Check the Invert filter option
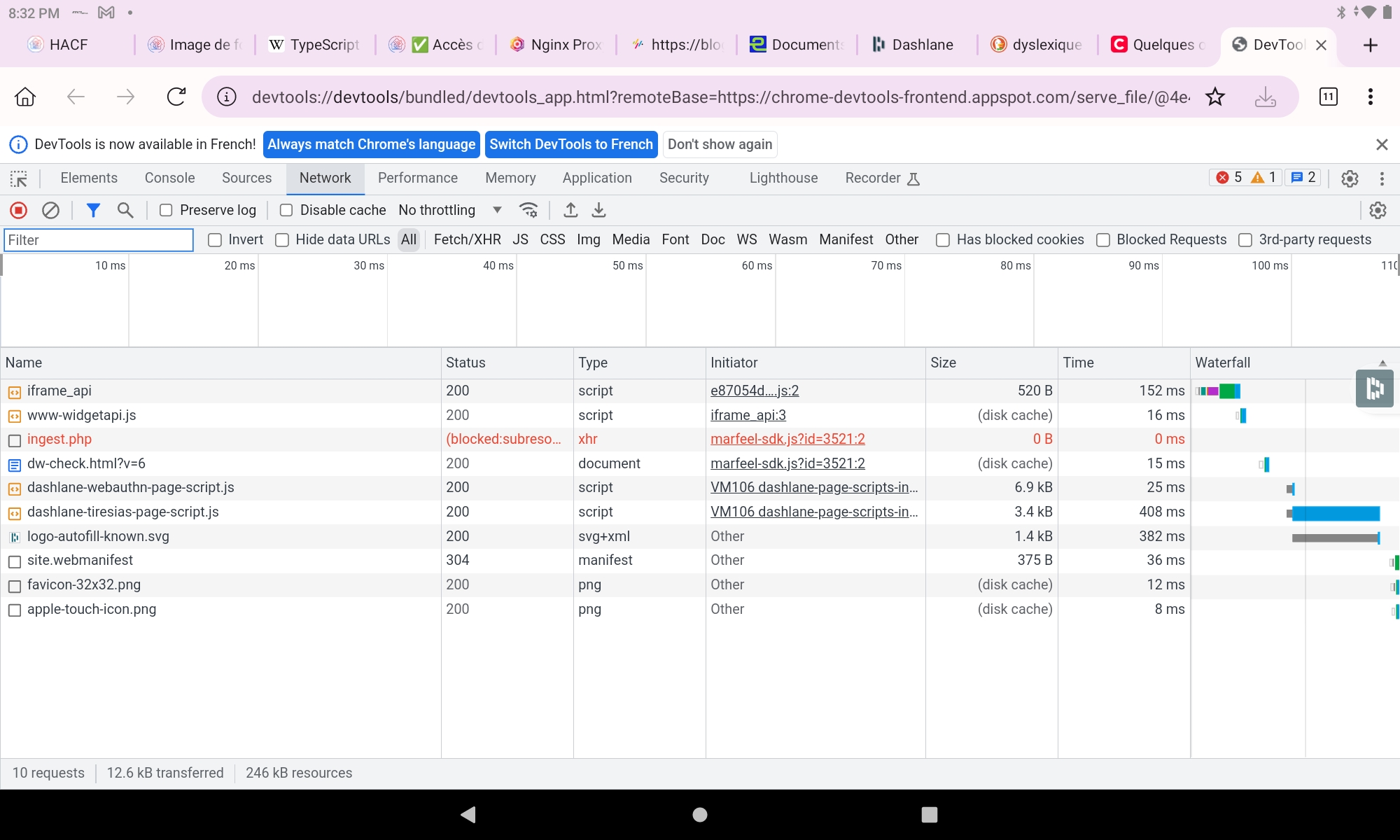Image resolution: width=1400 pixels, height=840 pixels. pos(215,240)
